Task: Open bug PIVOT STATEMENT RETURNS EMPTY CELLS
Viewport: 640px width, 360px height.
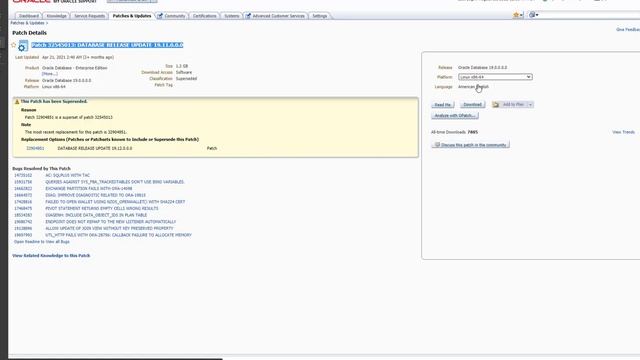Action: [x=102, y=208]
